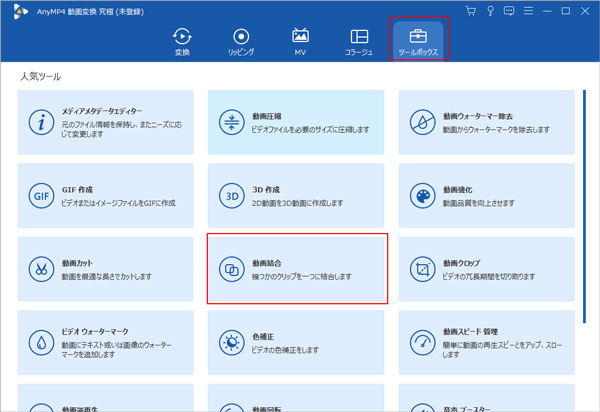Open the hamburger menu icon
Viewport: 600px width, 412px height.
pos(528,11)
